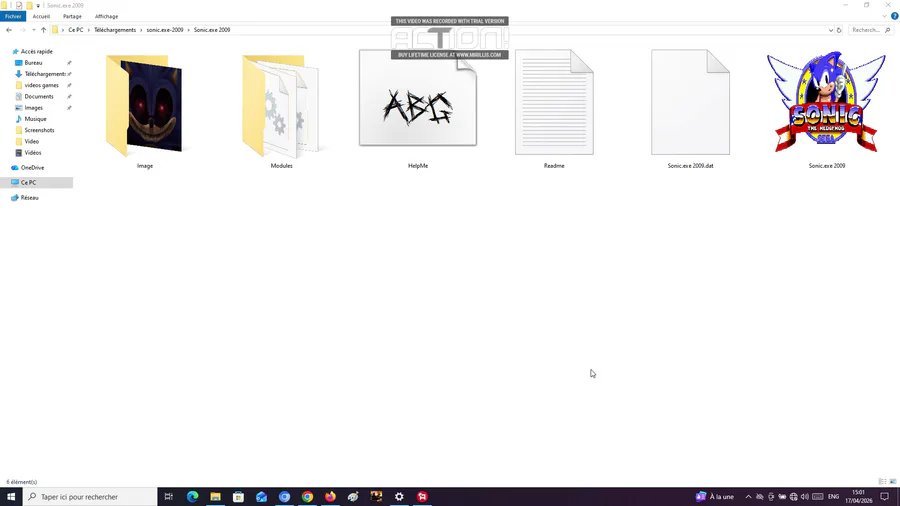Go up one folder level
The image size is (900, 506).
(44, 30)
